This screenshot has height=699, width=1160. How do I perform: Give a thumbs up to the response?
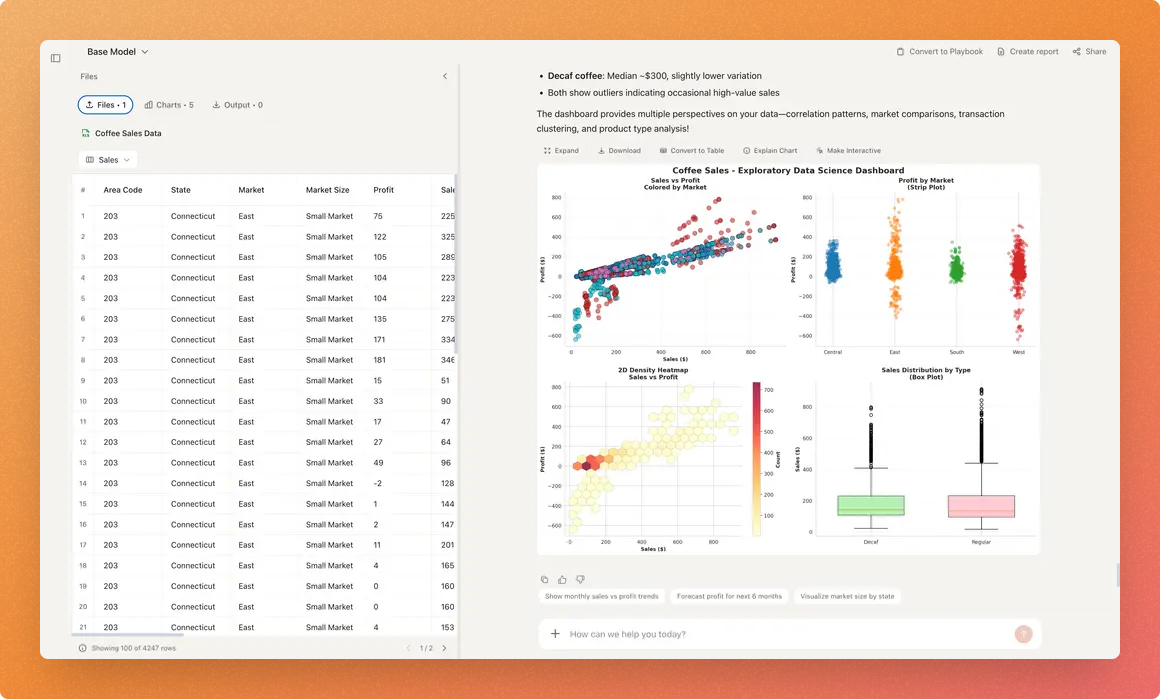[562, 579]
